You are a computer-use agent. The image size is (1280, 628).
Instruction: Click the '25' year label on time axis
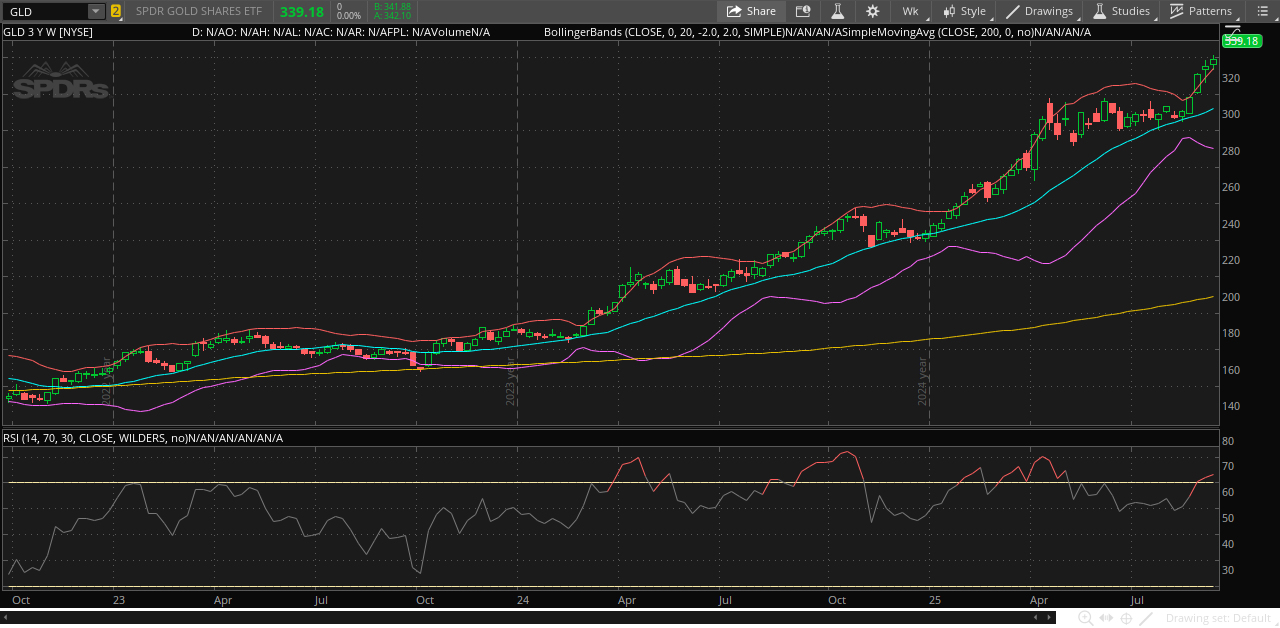point(935,601)
